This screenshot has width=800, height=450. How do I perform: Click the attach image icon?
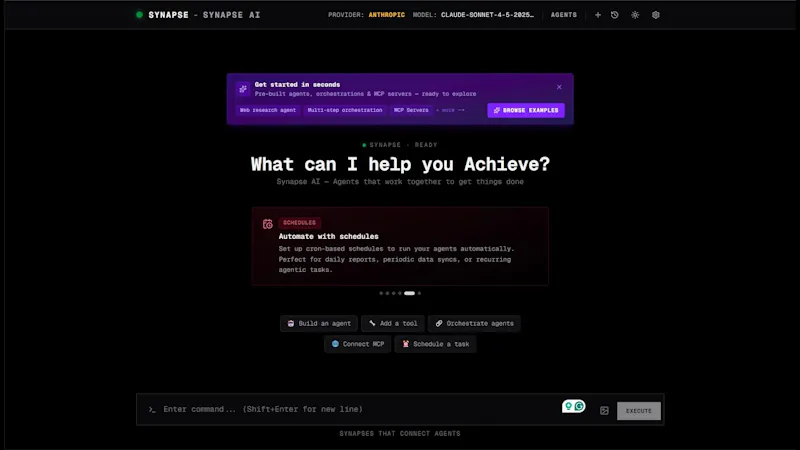(604, 411)
